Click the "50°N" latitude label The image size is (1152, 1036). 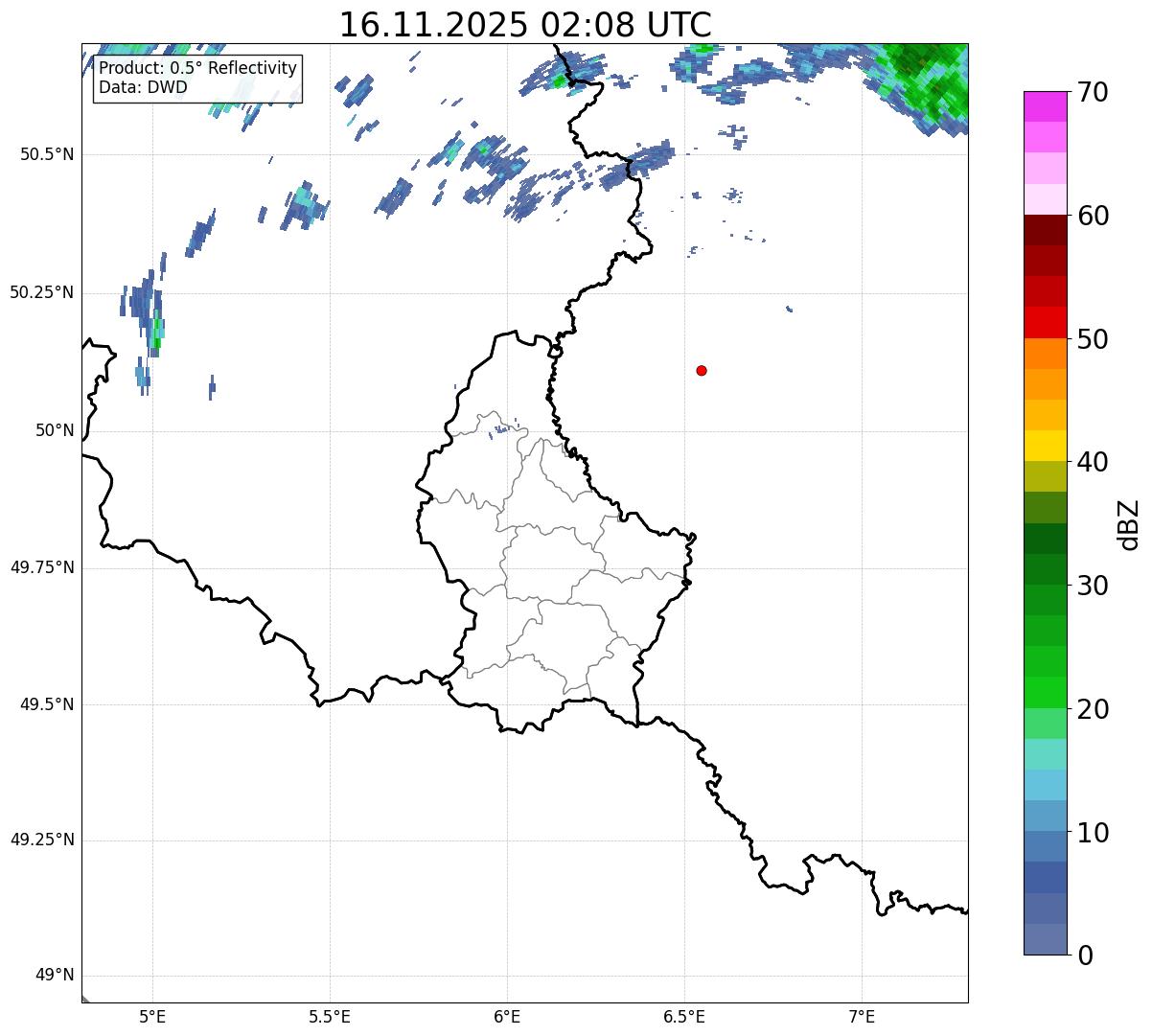54,431
